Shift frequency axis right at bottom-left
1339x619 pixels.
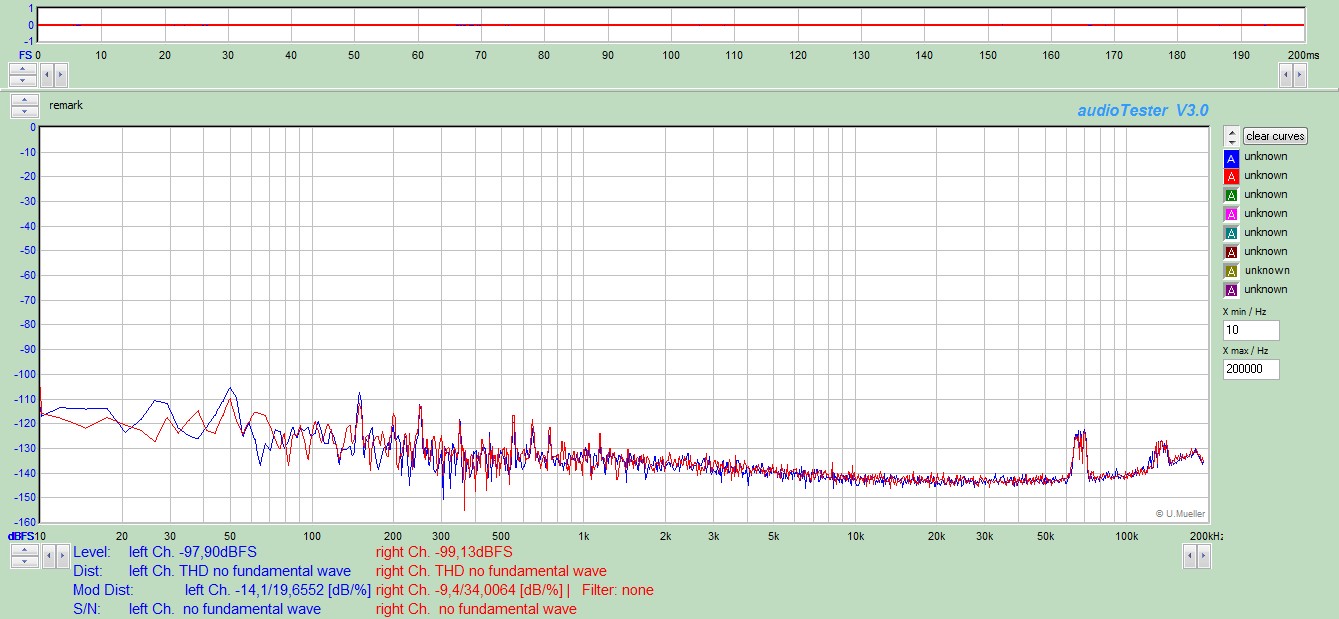pyautogui.click(x=60, y=557)
